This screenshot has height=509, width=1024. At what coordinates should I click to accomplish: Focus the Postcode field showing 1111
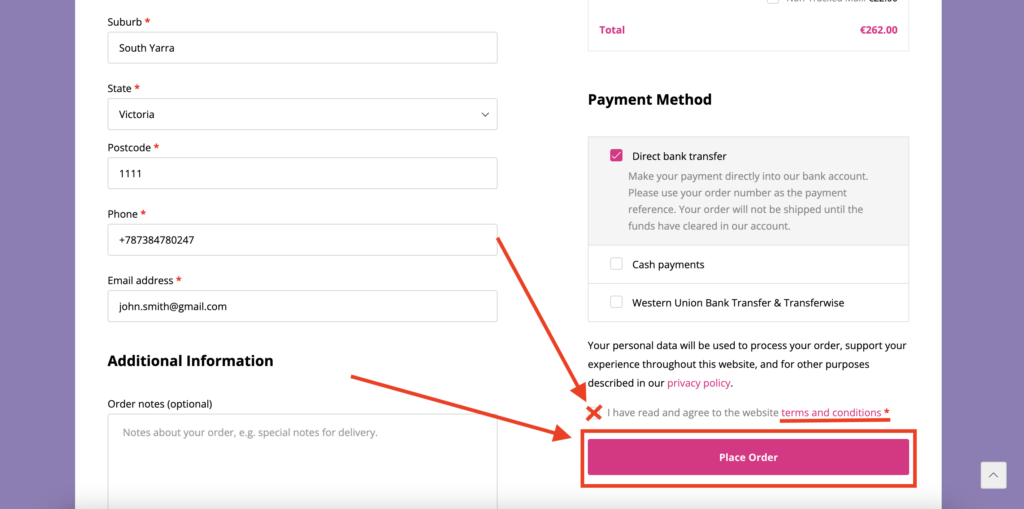(302, 173)
